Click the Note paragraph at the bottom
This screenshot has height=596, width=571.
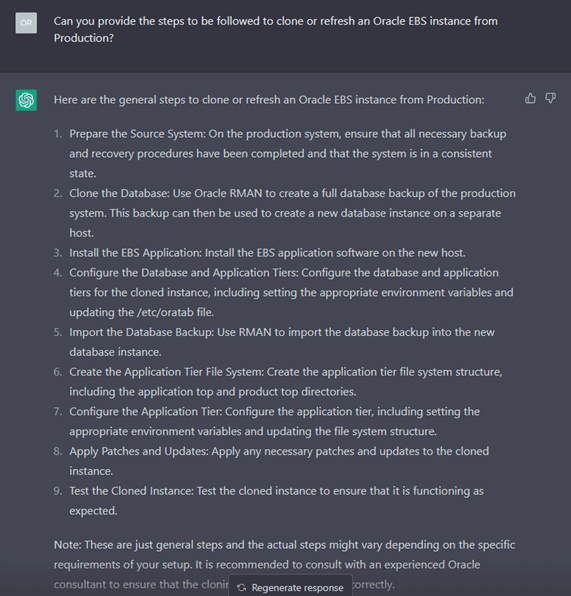point(284,564)
